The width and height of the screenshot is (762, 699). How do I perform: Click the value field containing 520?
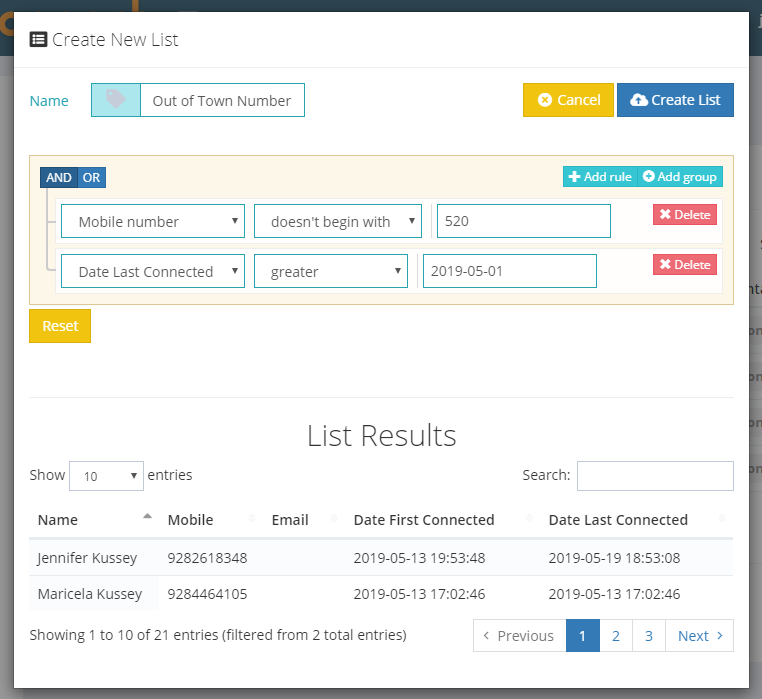523,221
